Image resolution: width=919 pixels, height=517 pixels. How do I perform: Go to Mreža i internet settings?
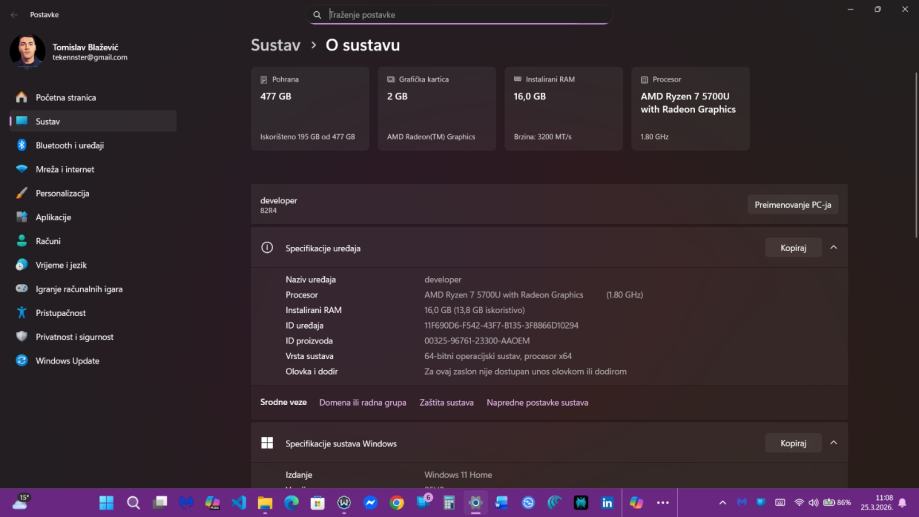coord(93,169)
